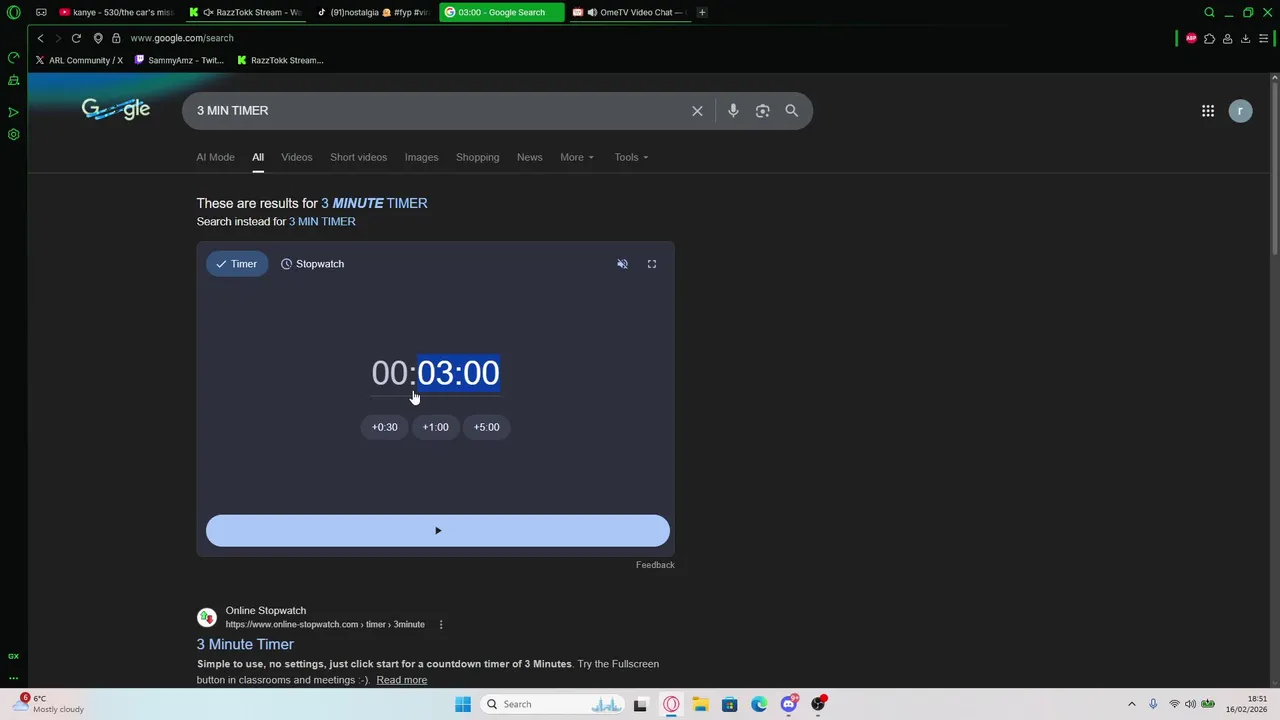Open File Explorer from the taskbar
Screen dimensions: 1280x720
pyautogui.click(x=700, y=704)
